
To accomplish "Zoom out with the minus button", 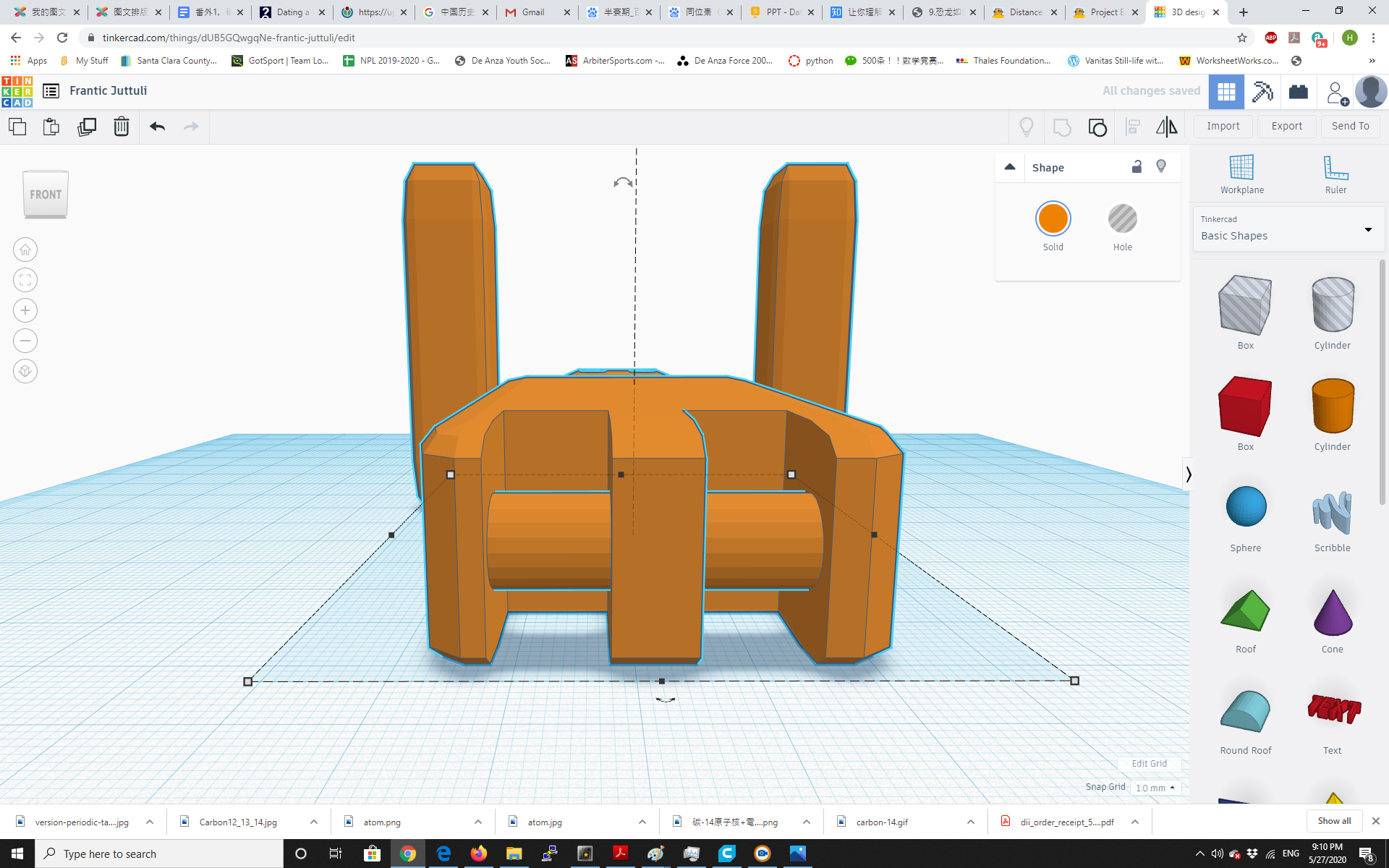I will click(25, 341).
